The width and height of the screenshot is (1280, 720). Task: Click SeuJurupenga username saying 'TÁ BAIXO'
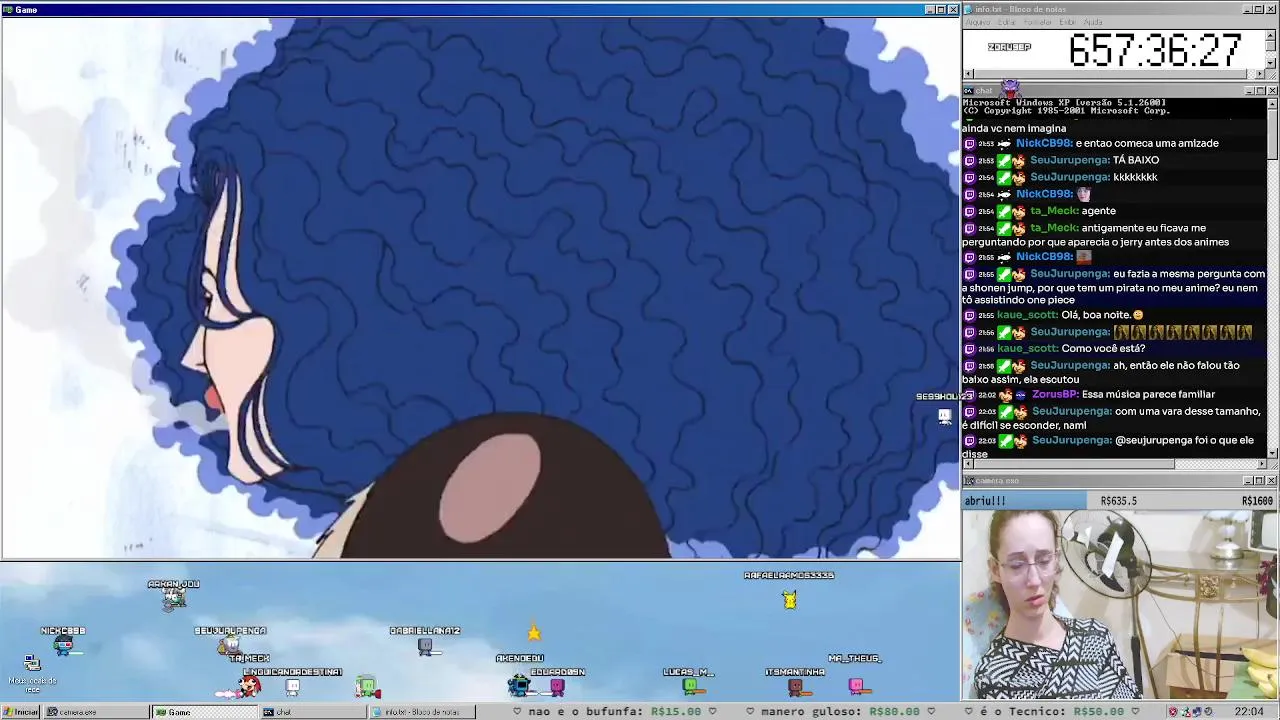[x=1069, y=160]
